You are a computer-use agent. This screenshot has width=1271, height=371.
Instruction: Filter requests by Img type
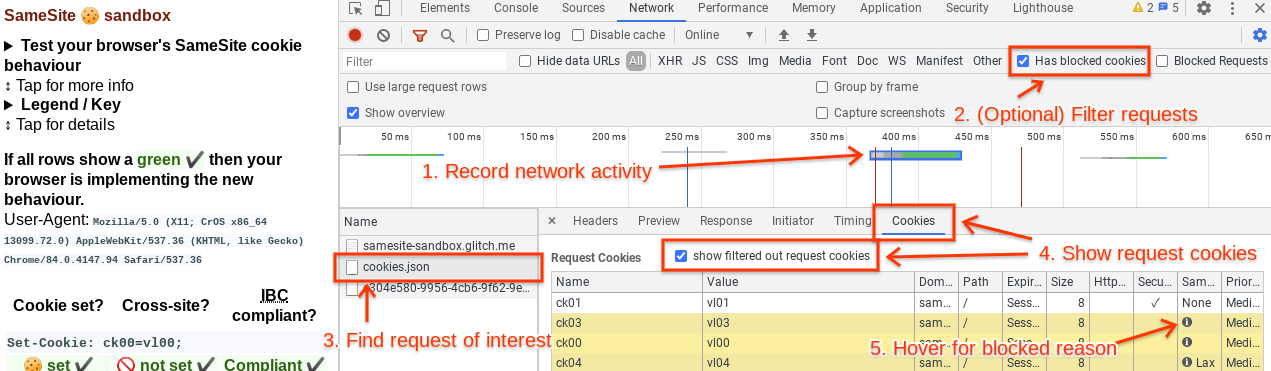[x=758, y=61]
